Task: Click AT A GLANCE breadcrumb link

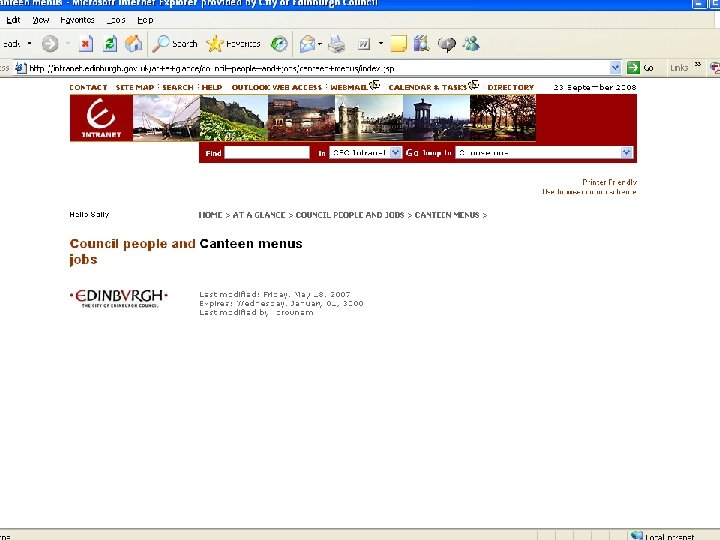Action: 259,215
